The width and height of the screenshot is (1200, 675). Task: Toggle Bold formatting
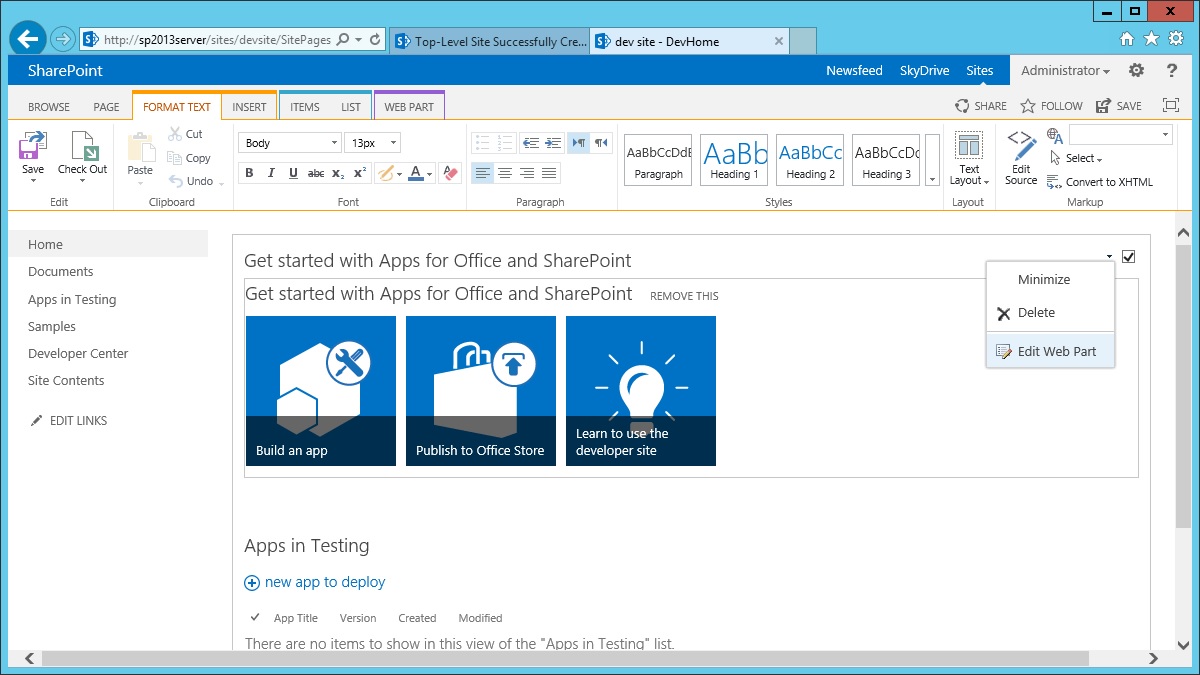pos(249,172)
